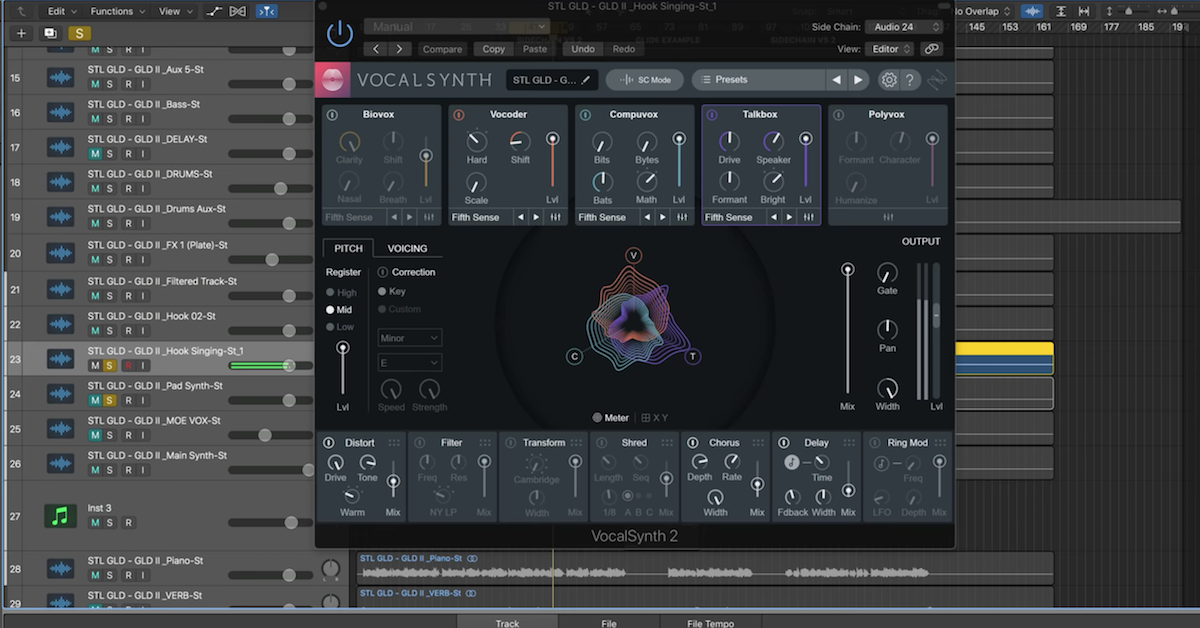Enable the Polyvox module power toggle
The height and width of the screenshot is (628, 1200).
(x=838, y=115)
